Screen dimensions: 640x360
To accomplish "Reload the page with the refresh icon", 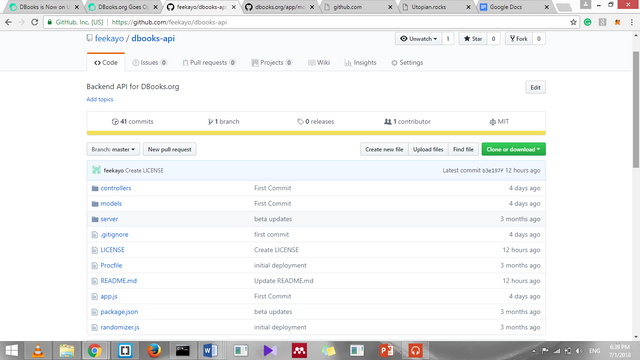I will 35,22.
